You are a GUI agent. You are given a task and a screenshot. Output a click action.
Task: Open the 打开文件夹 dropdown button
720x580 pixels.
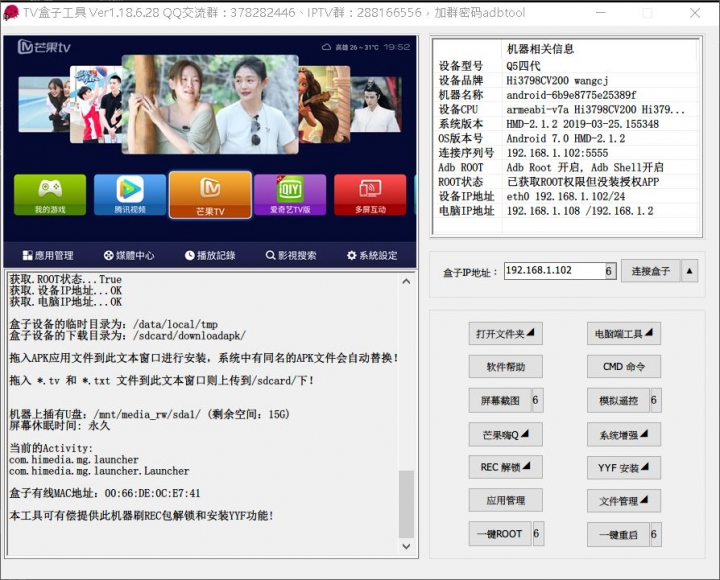[x=505, y=333]
